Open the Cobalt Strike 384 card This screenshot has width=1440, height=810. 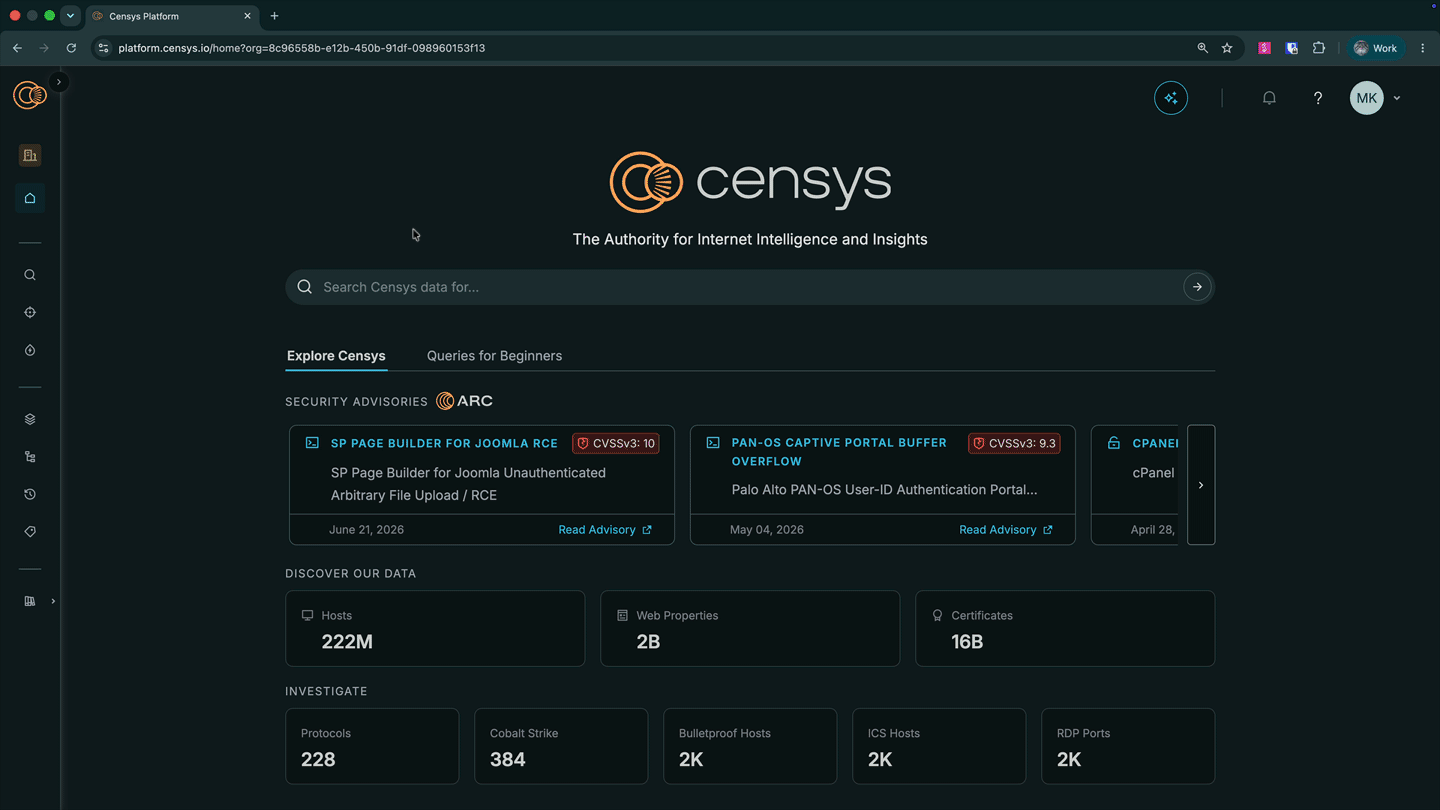coord(561,746)
